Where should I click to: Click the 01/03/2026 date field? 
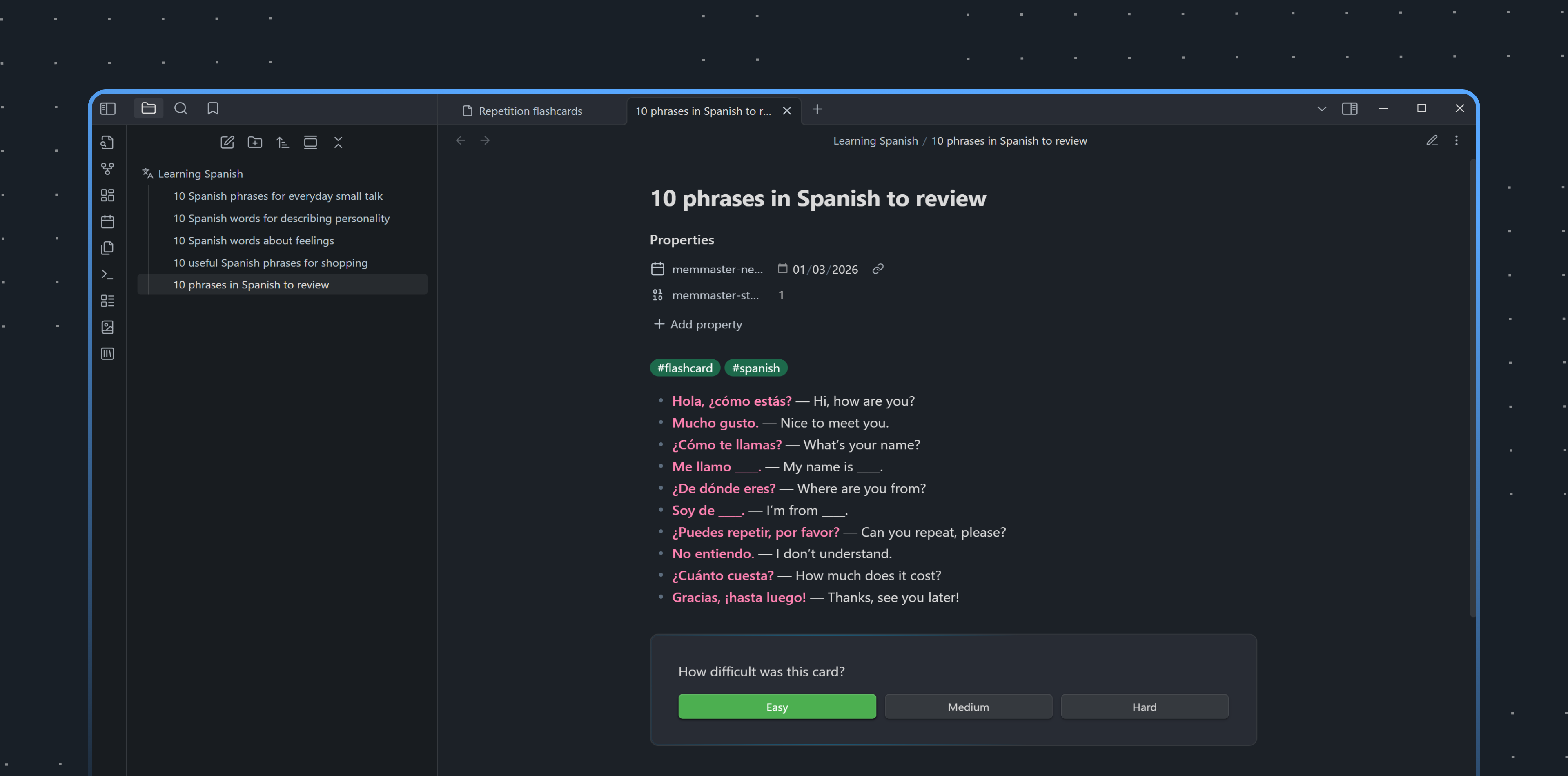coord(825,269)
